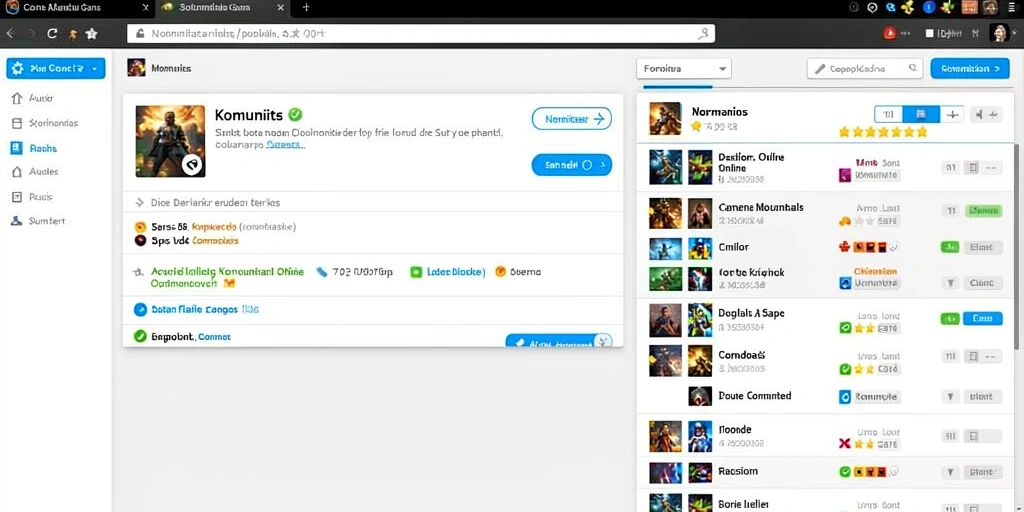Toggle the green button in Camene Mountals row
Image resolution: width=1024 pixels, height=512 pixels.
(984, 210)
